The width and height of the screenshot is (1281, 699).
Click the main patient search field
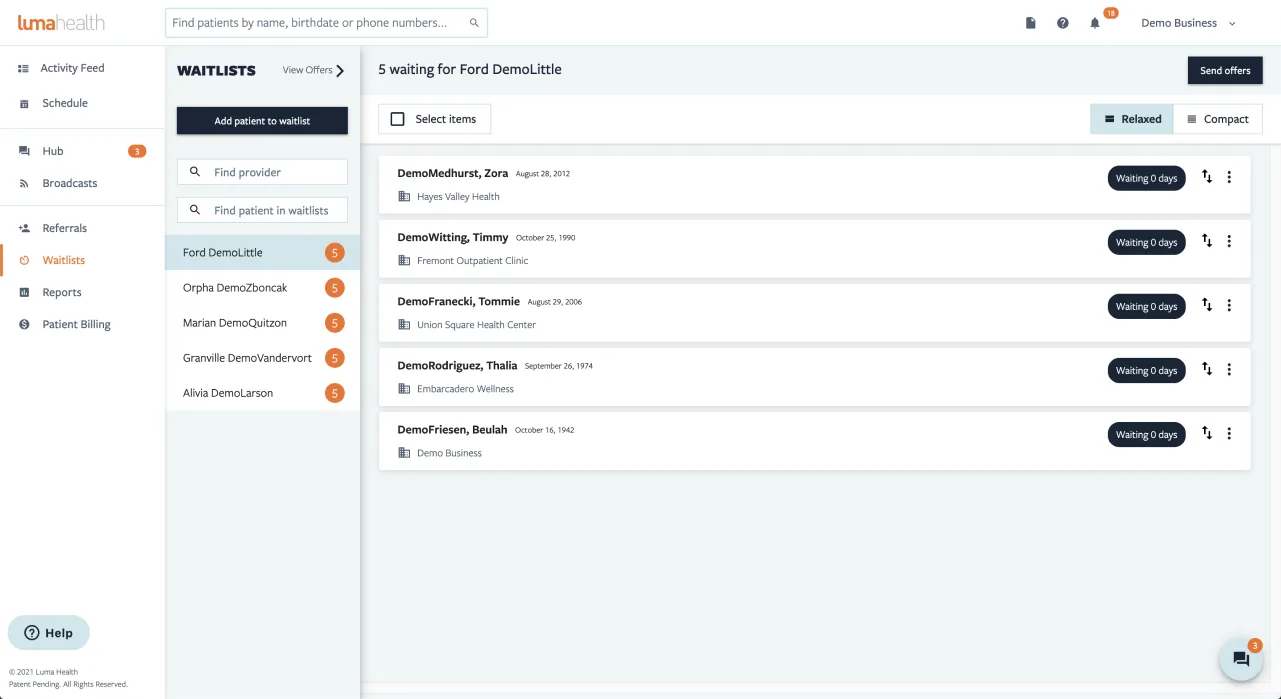(326, 23)
